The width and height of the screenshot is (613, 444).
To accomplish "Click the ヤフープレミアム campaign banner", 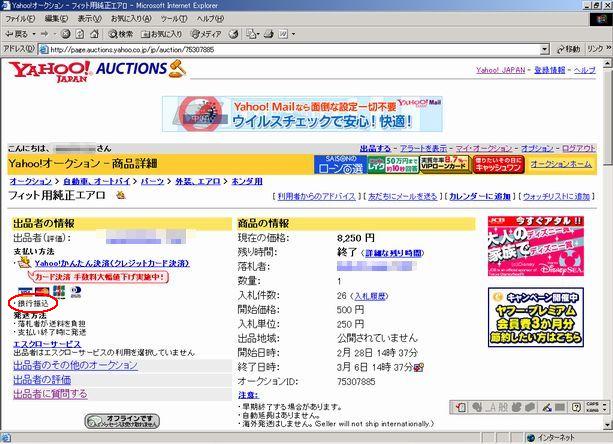I will pos(536,317).
